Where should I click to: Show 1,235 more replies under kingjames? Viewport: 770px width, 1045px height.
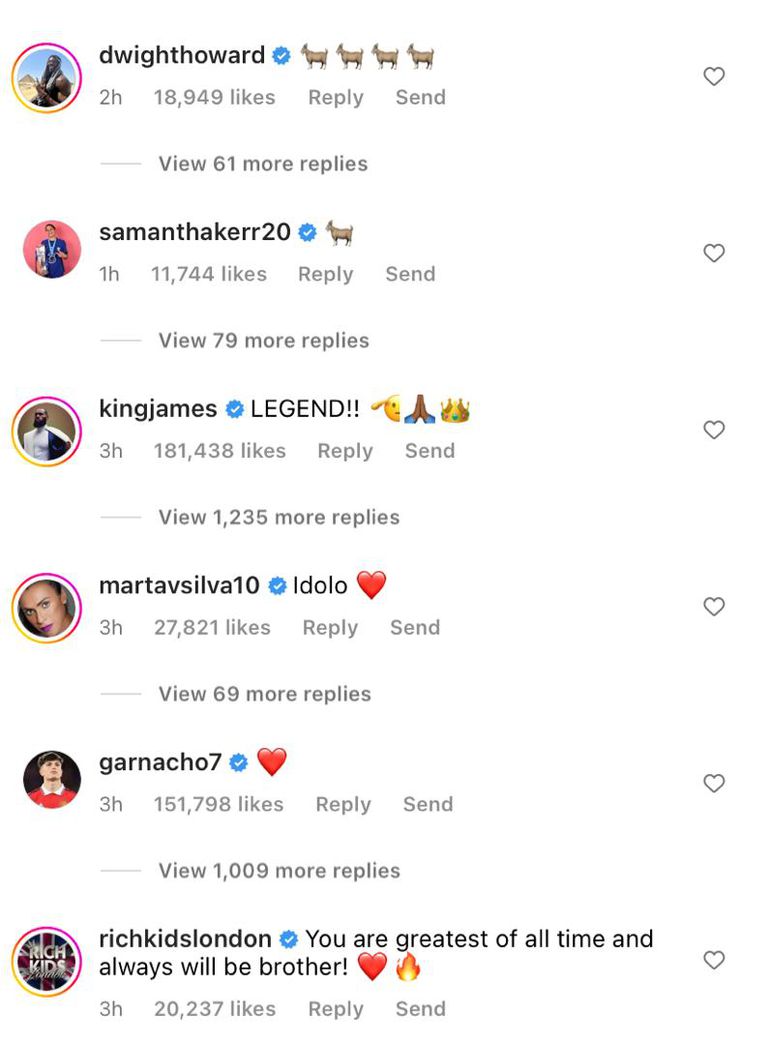[278, 518]
